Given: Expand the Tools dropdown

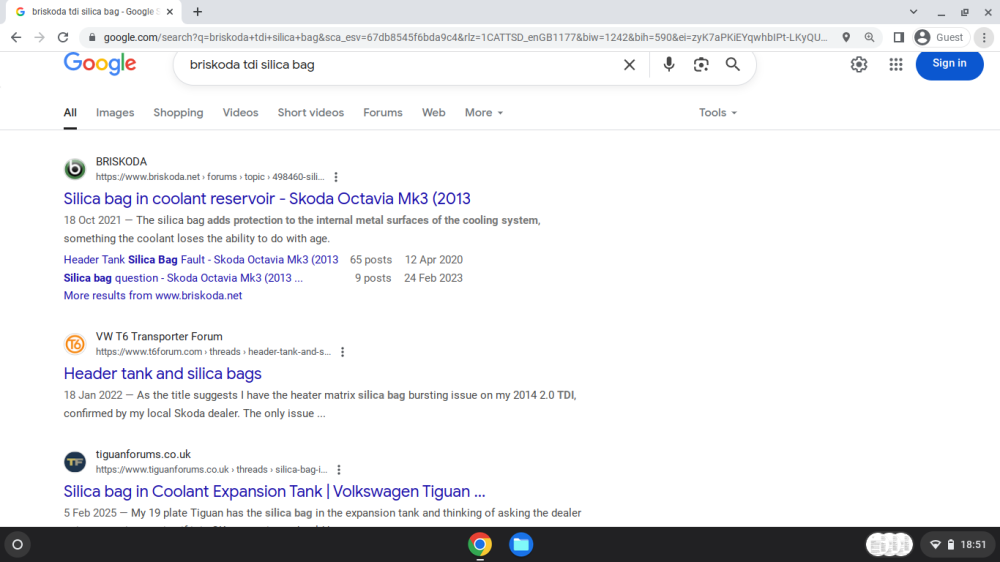Looking at the screenshot, I should 717,113.
